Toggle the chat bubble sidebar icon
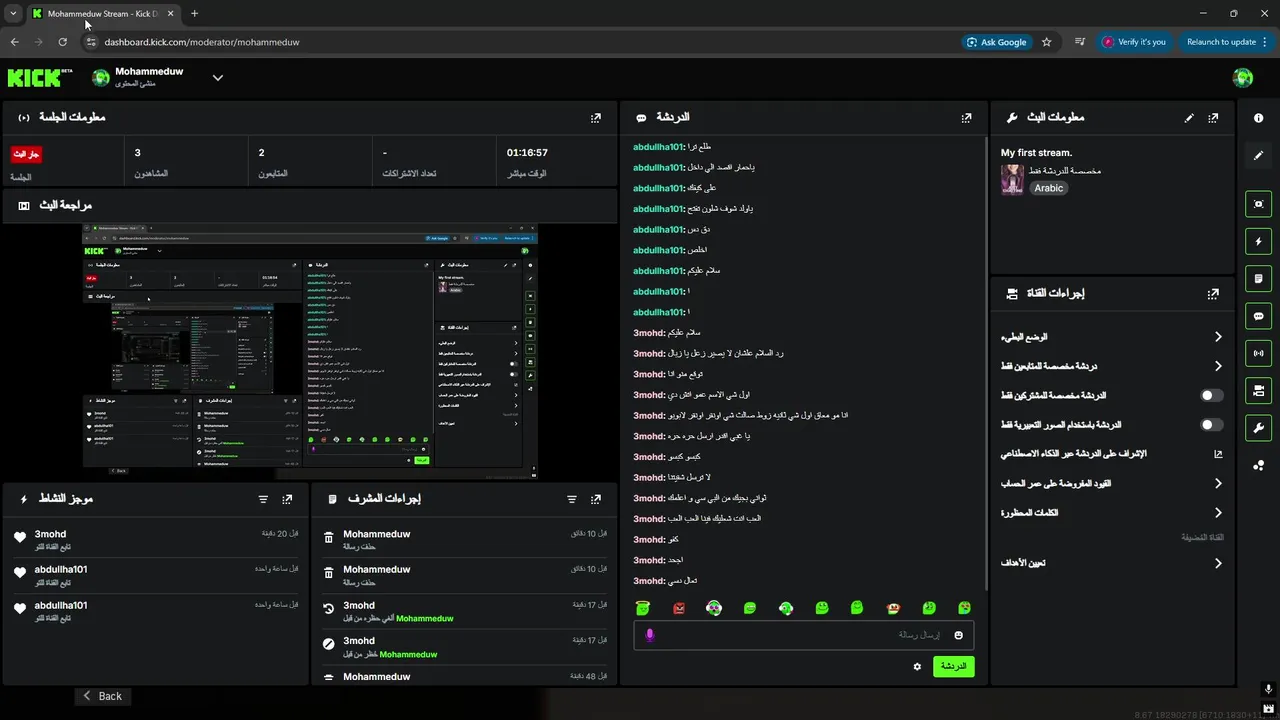1280x720 pixels. (1258, 316)
